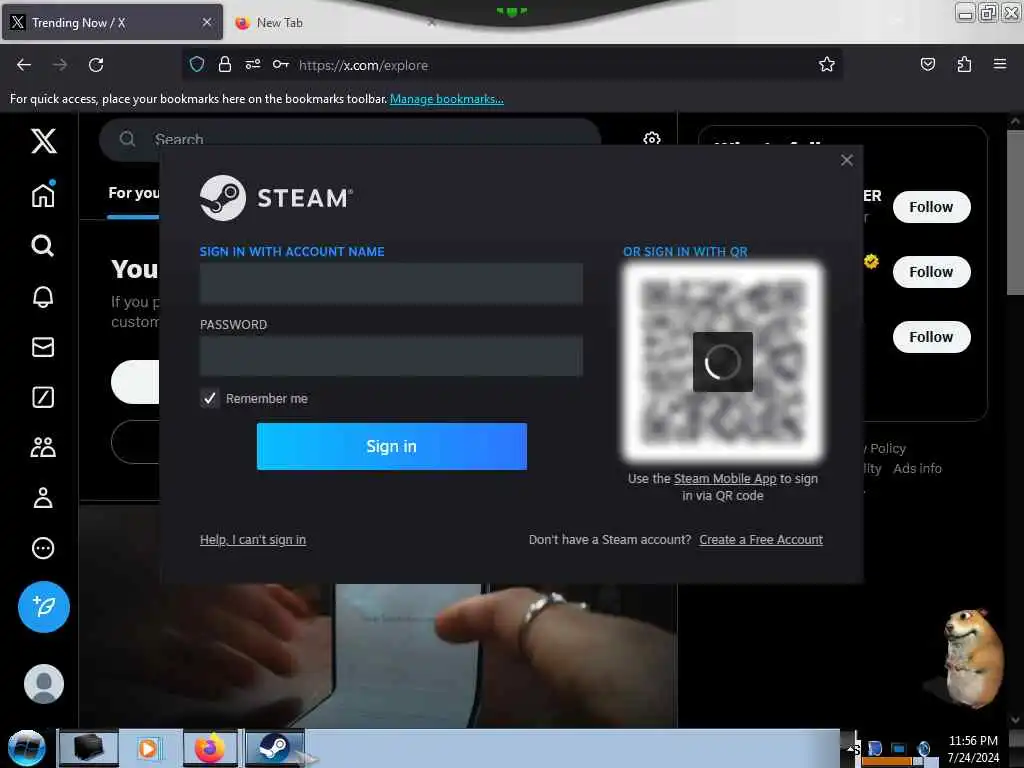
Task: Click the saved password key icon
Action: (281, 64)
